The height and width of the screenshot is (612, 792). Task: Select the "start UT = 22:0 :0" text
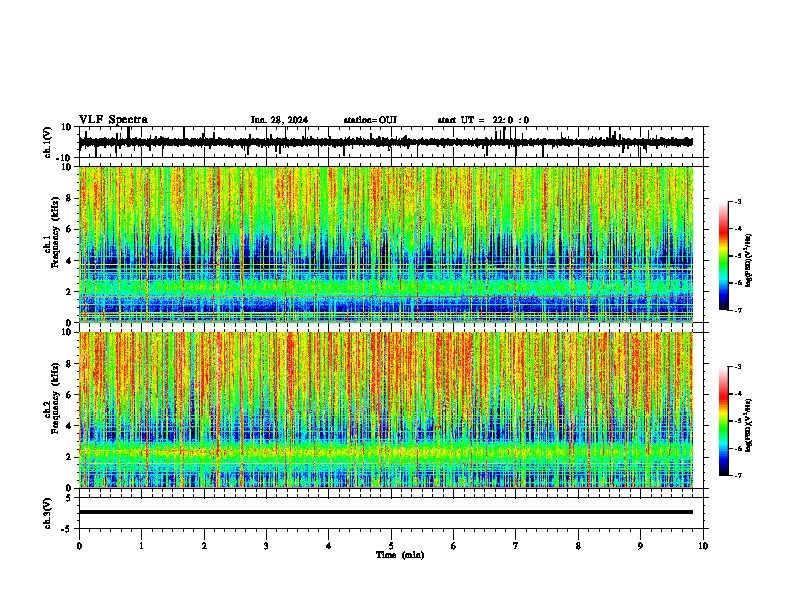483,120
